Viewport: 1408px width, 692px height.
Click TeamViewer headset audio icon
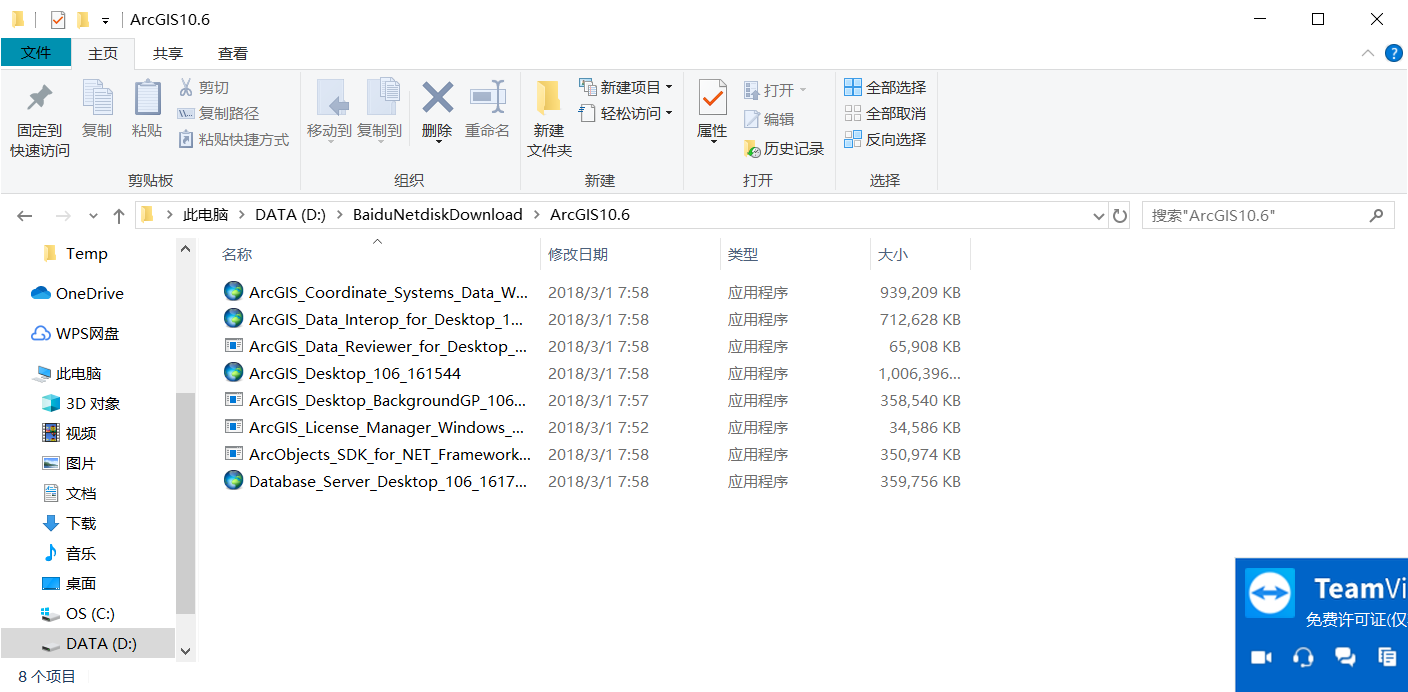(1303, 657)
